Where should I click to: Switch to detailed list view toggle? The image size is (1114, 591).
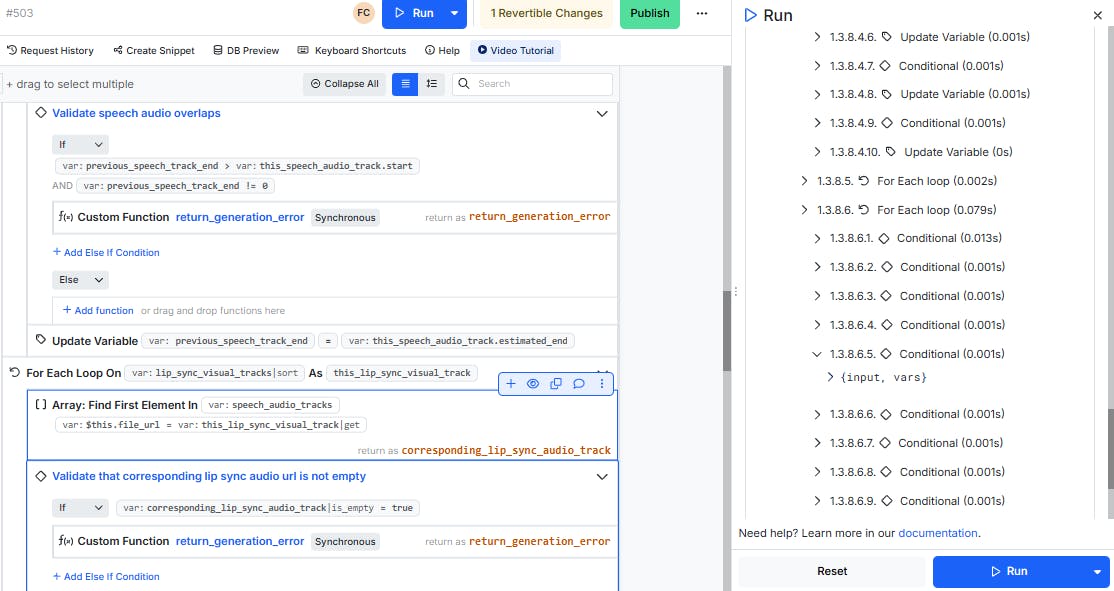(431, 84)
